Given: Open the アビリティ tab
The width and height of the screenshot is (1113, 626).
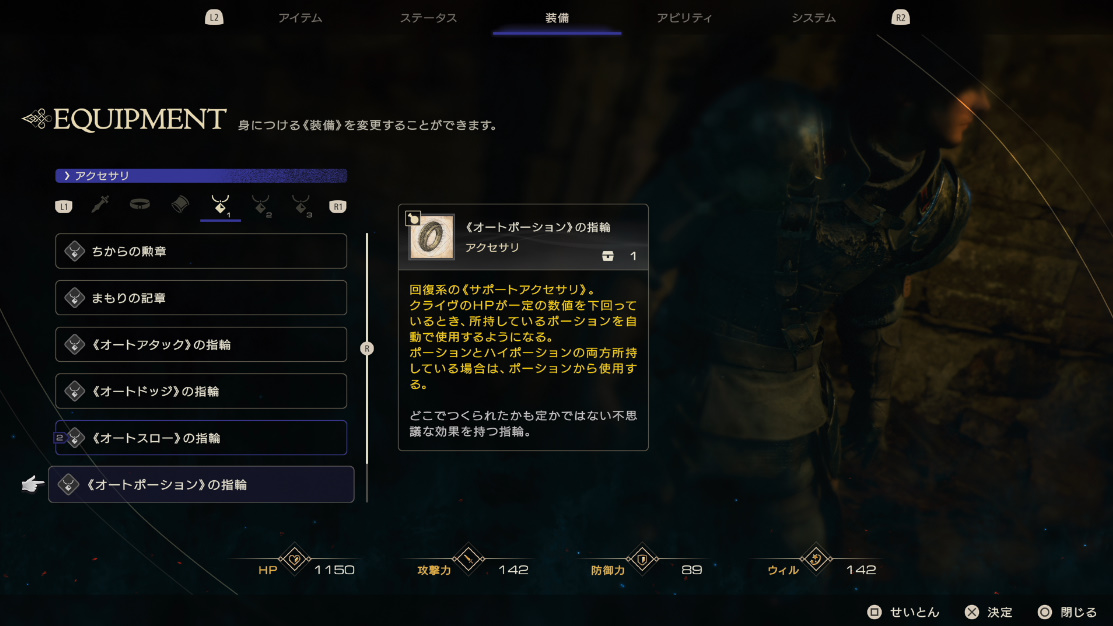Looking at the screenshot, I should pos(684,18).
